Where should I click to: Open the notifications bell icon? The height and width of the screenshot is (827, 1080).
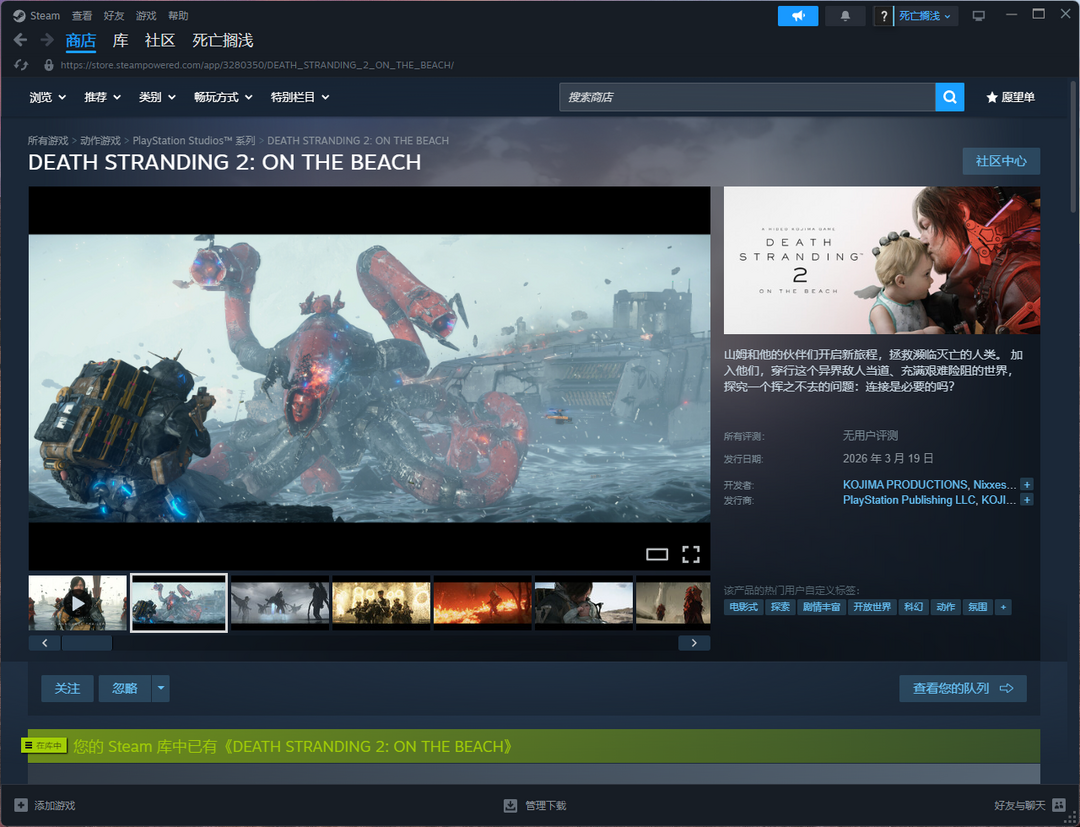[845, 16]
